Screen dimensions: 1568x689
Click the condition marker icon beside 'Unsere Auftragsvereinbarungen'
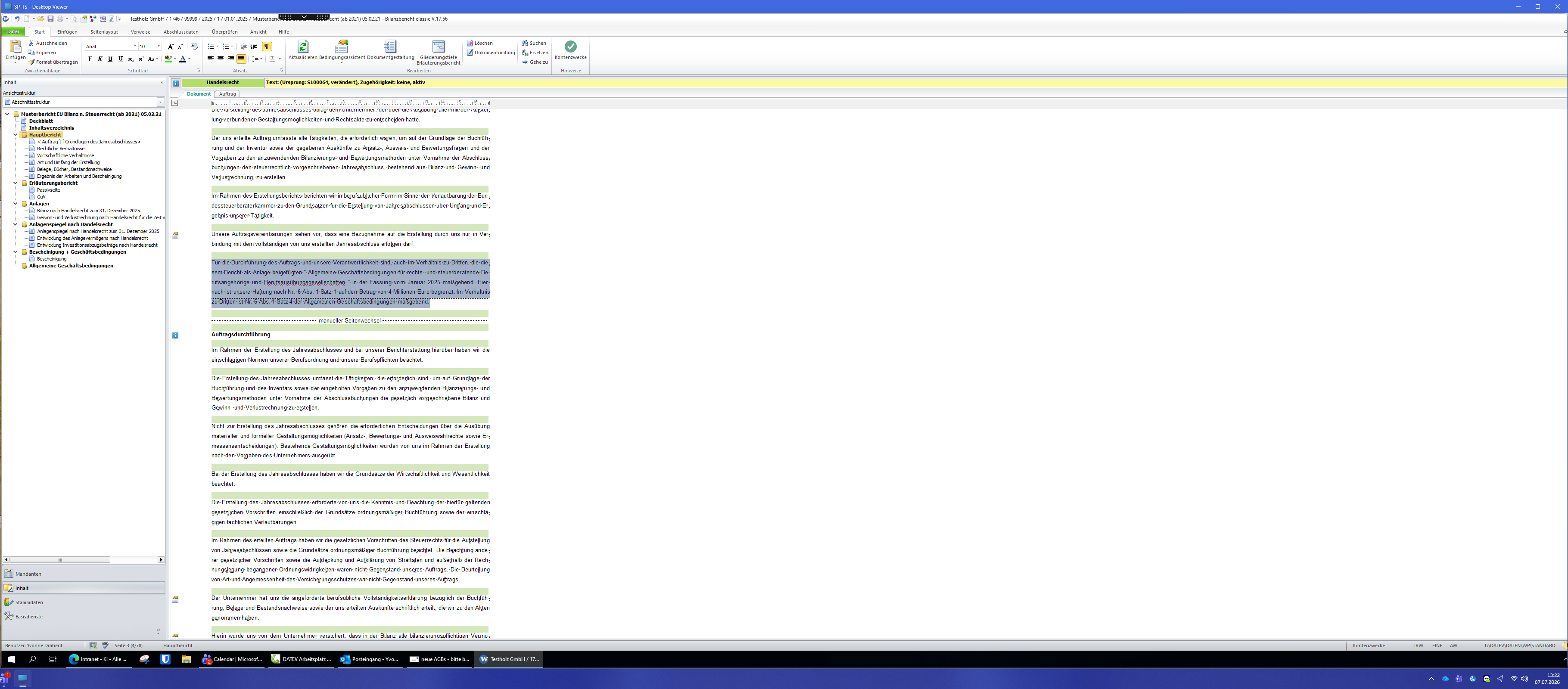click(175, 236)
